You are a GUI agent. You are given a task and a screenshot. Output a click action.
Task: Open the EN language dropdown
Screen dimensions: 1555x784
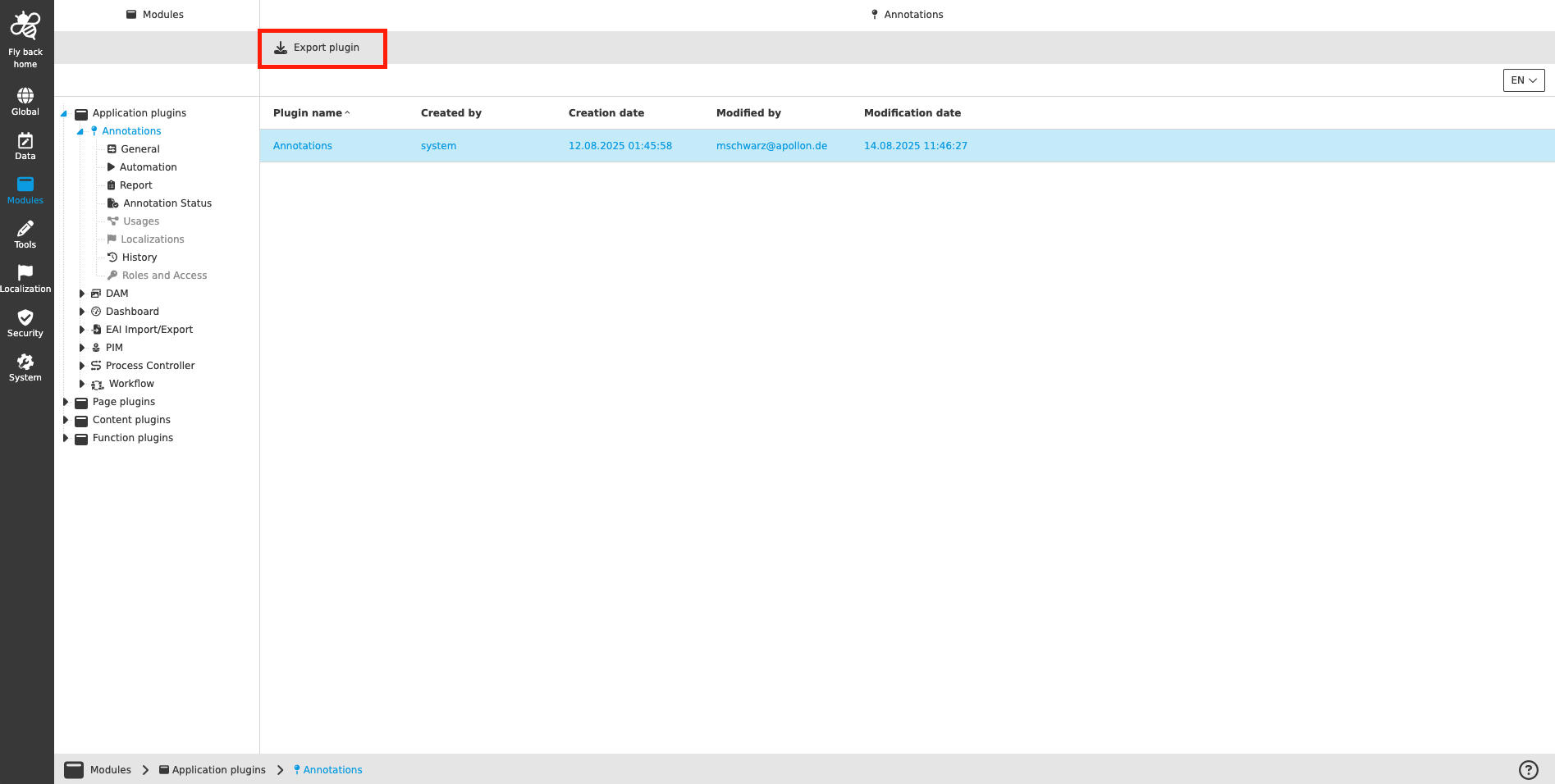tap(1523, 80)
